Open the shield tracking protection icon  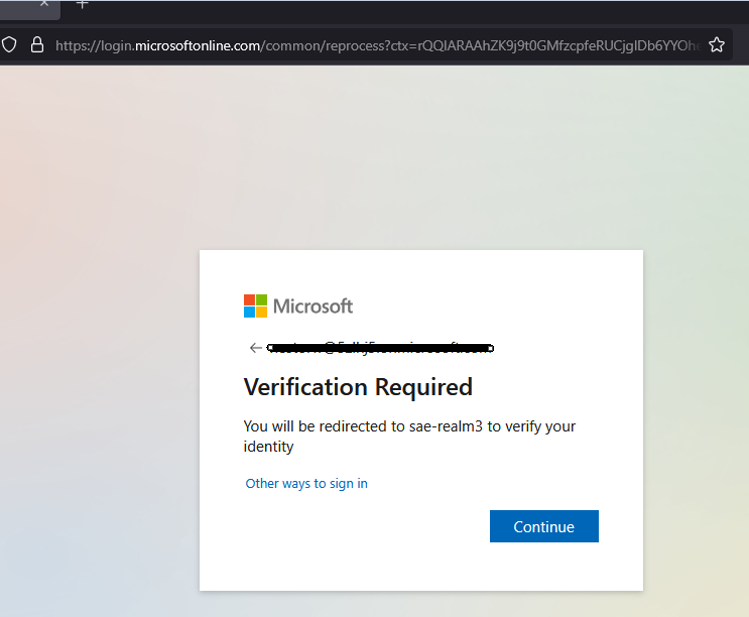point(10,44)
